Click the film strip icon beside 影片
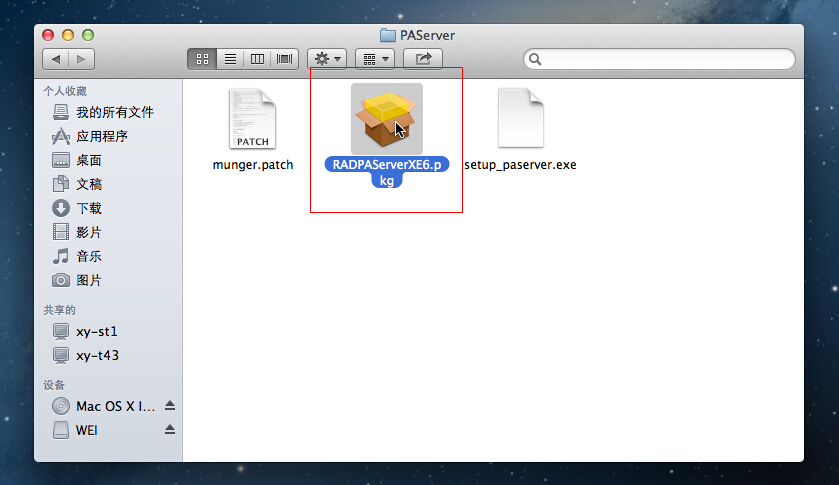 pyautogui.click(x=60, y=232)
